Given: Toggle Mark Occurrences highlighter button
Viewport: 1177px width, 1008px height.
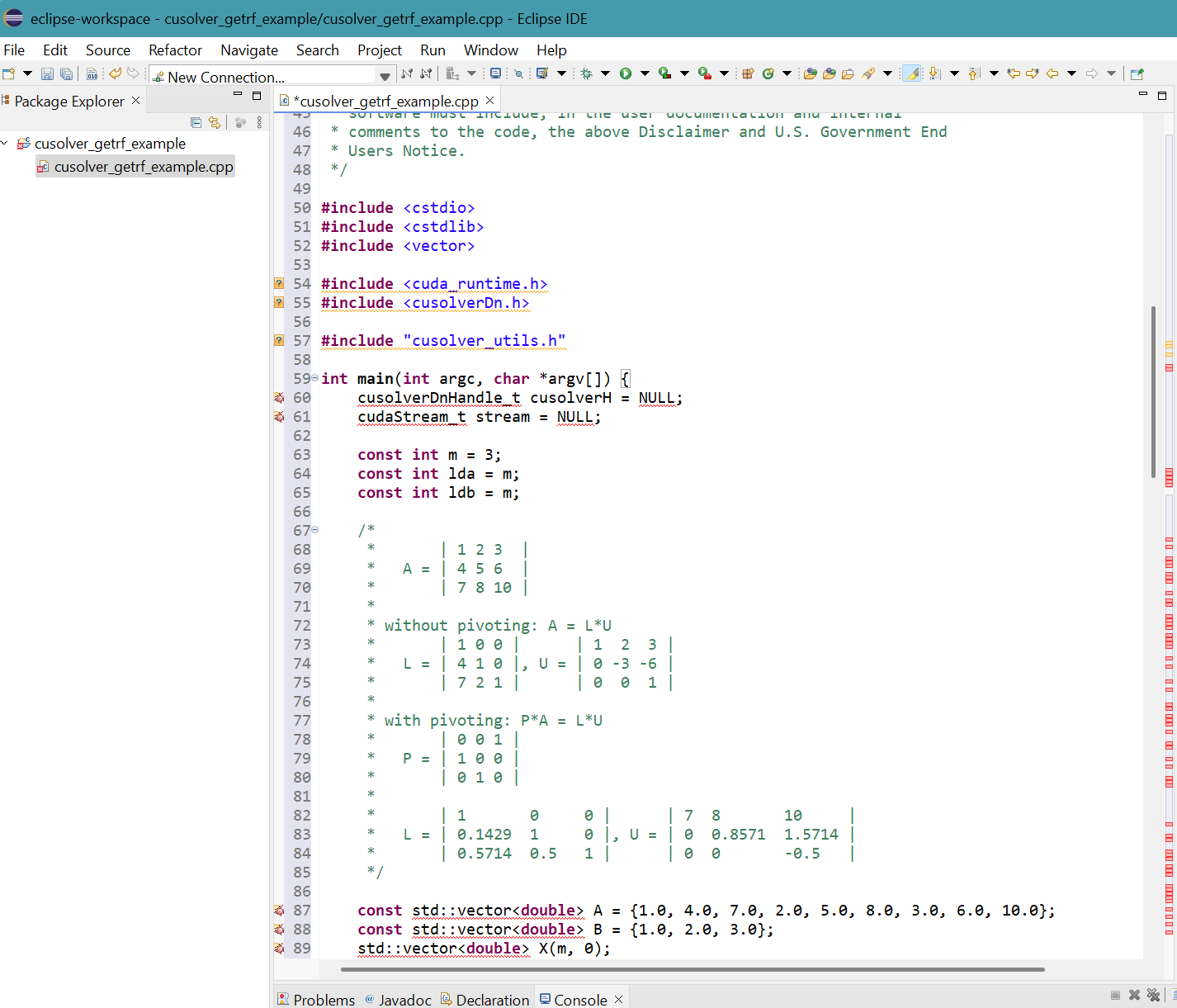Looking at the screenshot, I should (911, 73).
